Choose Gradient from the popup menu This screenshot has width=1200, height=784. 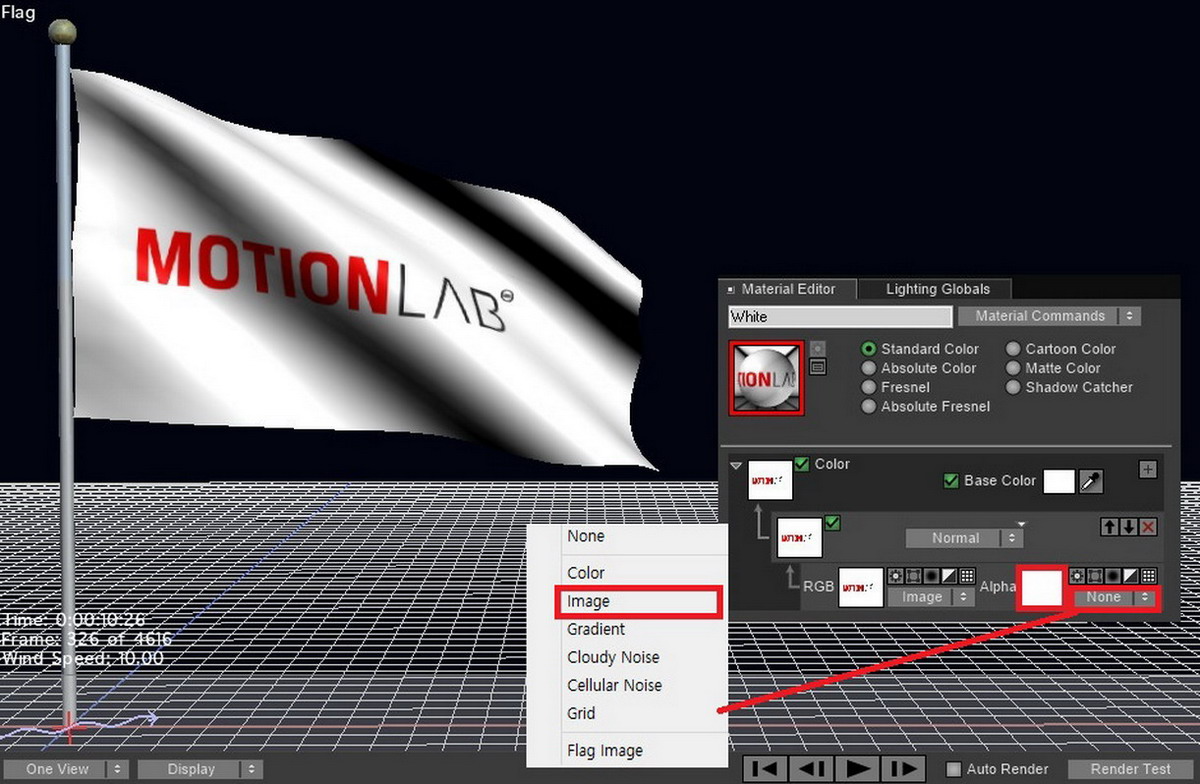(596, 629)
